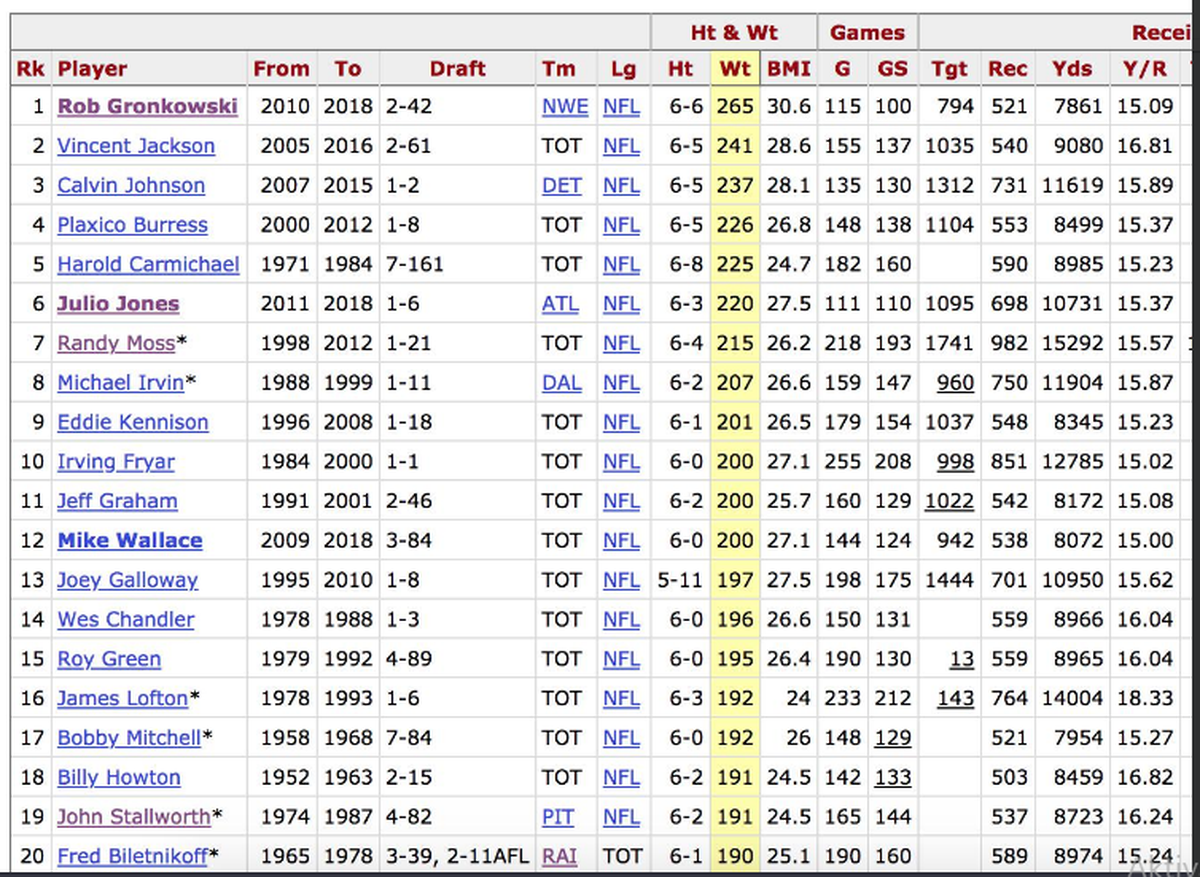Open the Mike Wallace player link
The width and height of the screenshot is (1200, 877).
pyautogui.click(x=130, y=541)
